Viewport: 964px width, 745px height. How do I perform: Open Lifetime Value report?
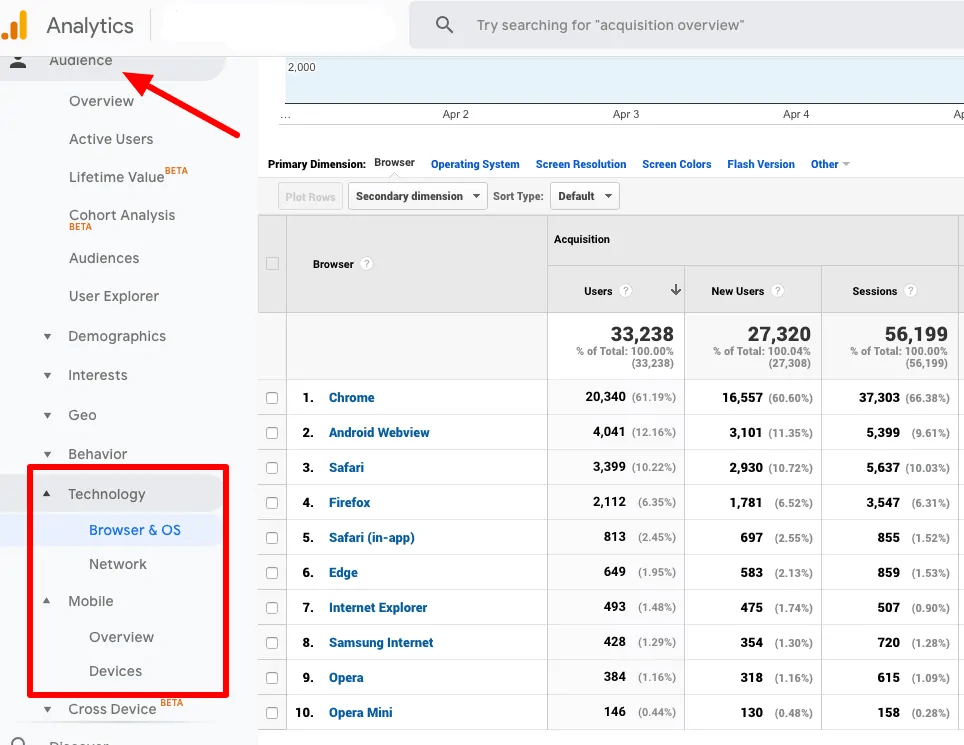[116, 177]
